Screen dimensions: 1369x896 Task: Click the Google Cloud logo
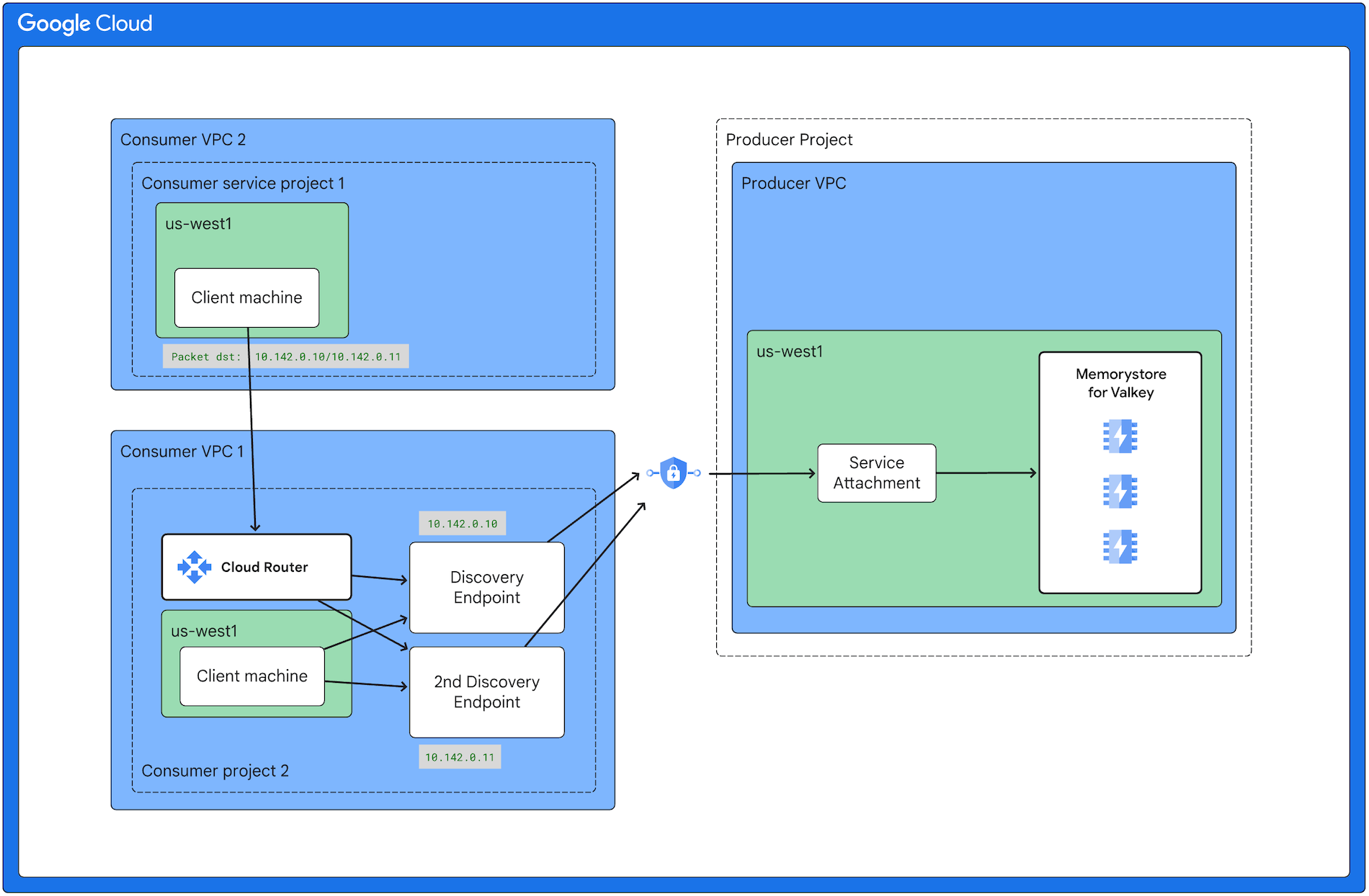tap(84, 23)
